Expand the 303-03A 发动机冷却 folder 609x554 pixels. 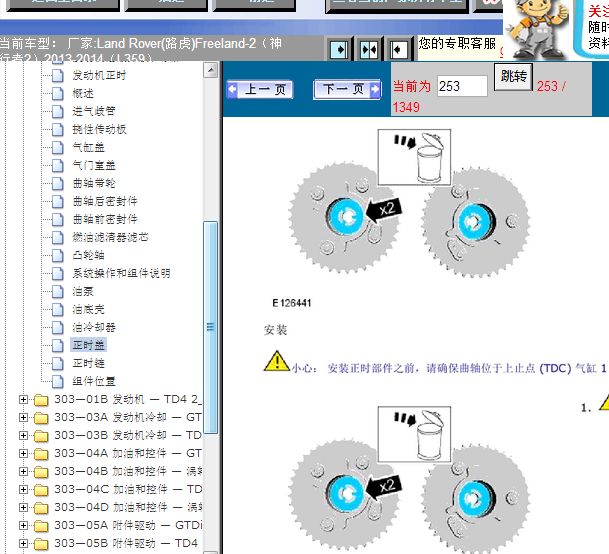coord(23,417)
